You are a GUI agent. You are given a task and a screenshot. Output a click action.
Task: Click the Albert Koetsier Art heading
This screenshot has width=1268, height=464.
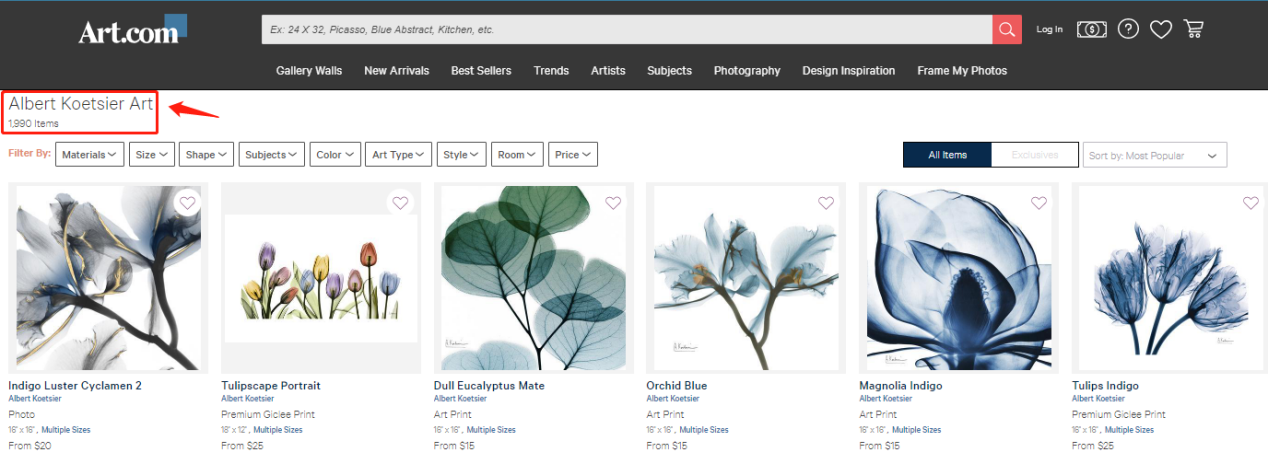(x=81, y=103)
